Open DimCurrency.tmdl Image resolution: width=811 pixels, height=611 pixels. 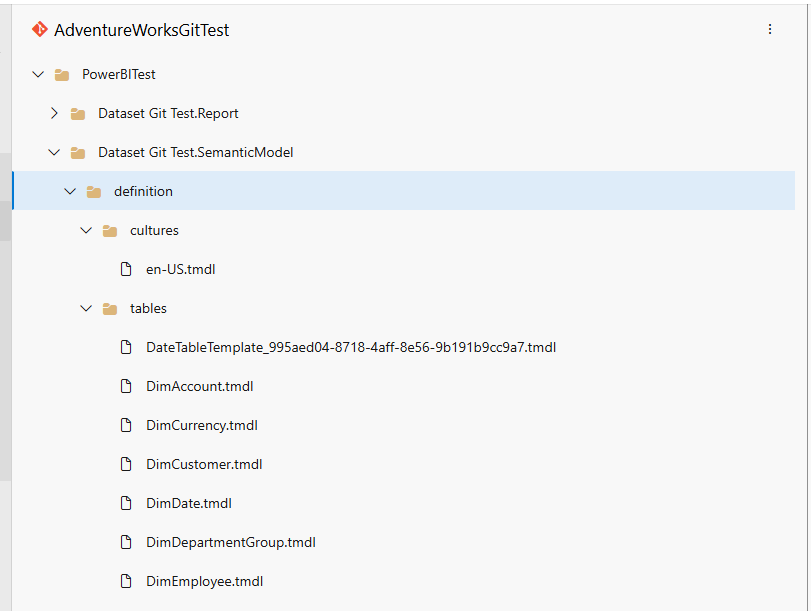pyautogui.click(x=202, y=425)
